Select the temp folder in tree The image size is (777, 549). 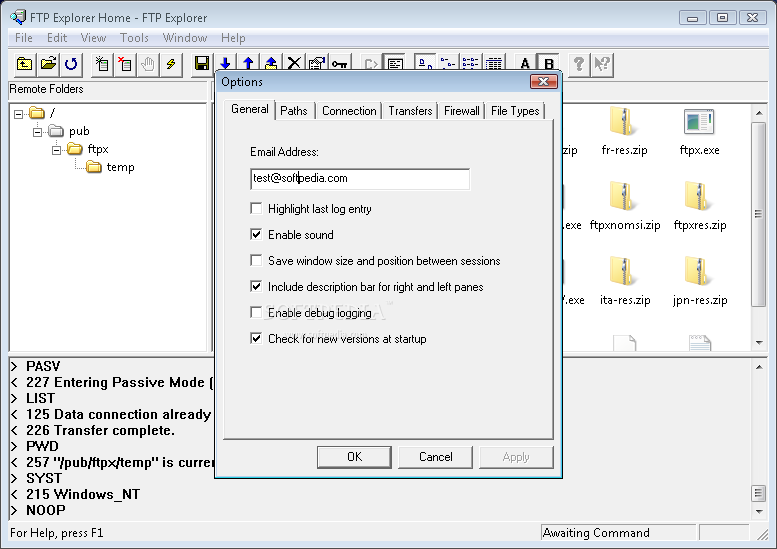[x=120, y=167]
